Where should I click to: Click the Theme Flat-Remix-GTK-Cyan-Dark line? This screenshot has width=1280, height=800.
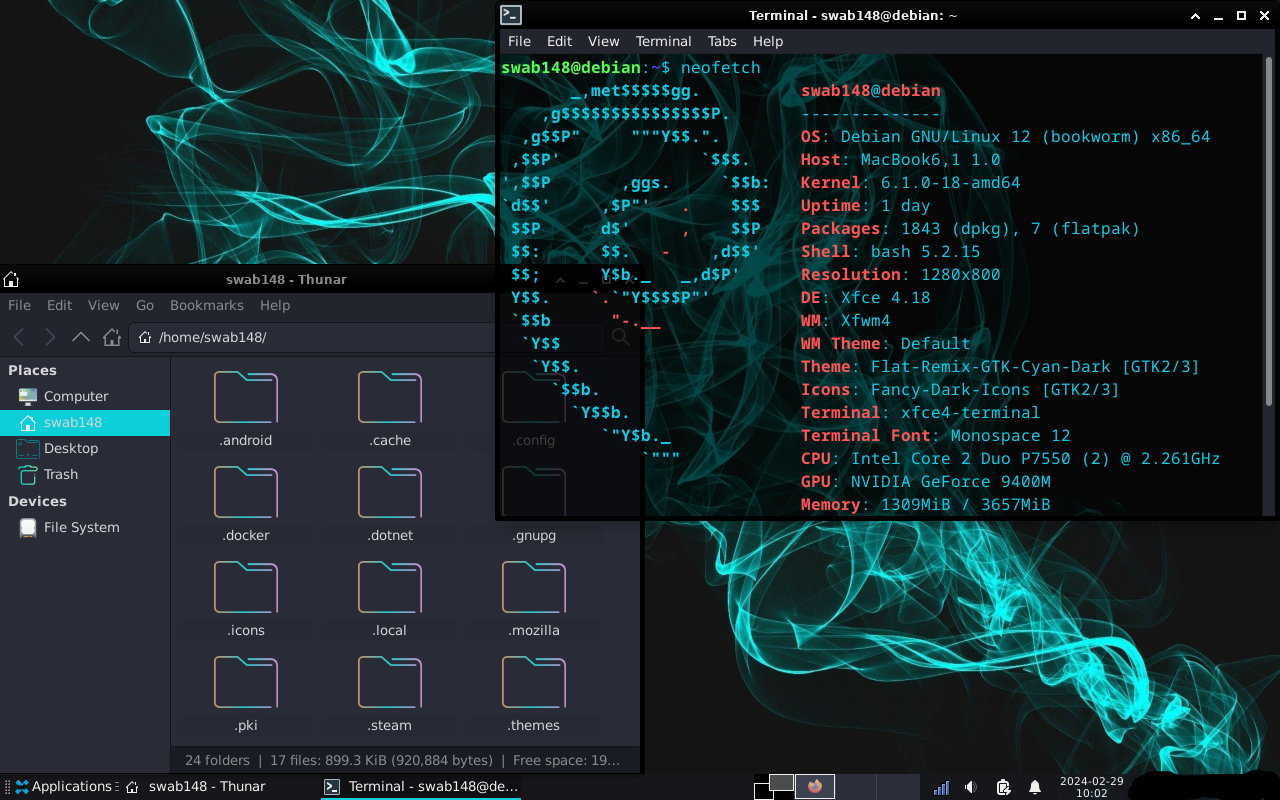click(1000, 367)
